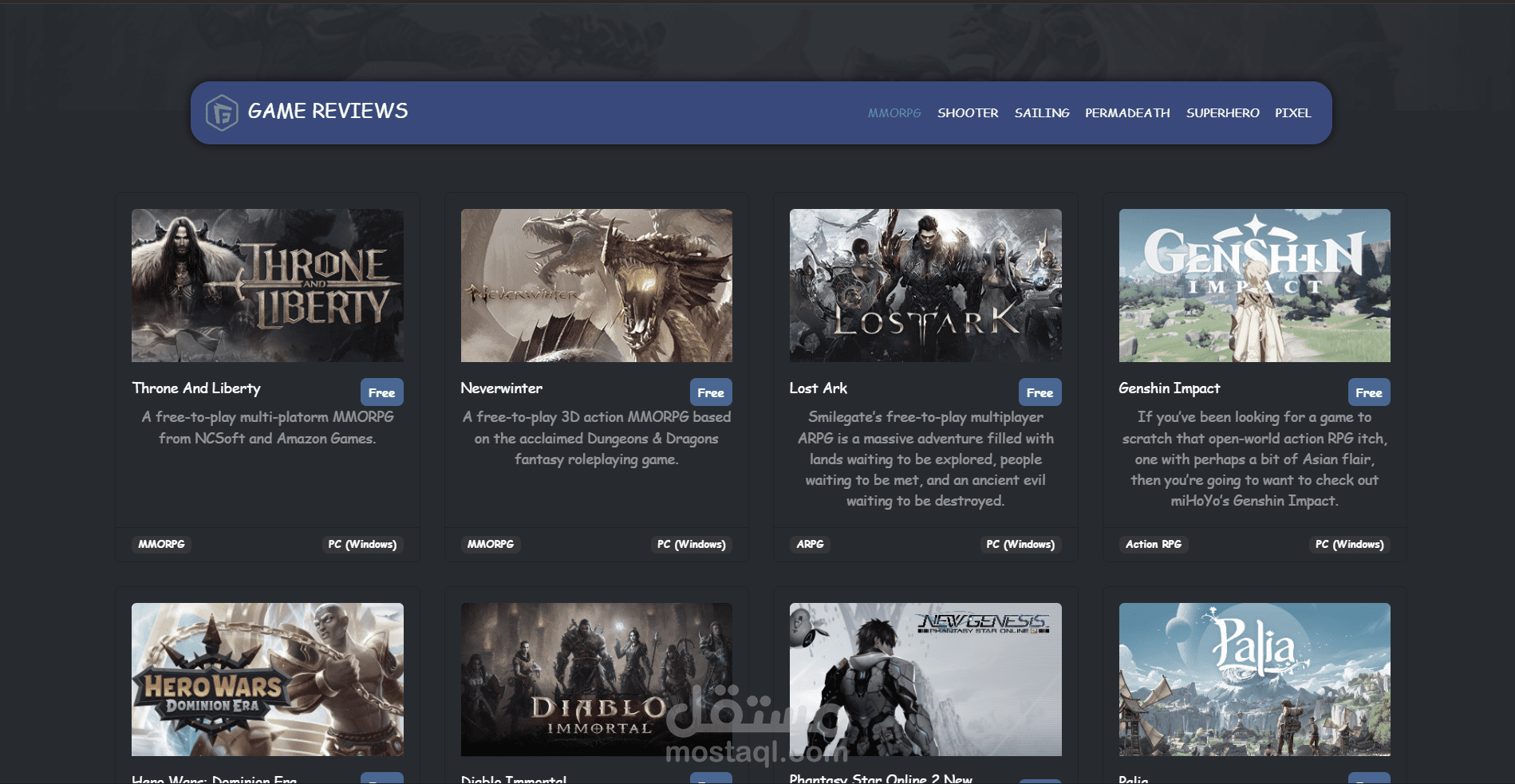
Task: Click Lost Ark description starting with Smilegate's
Action: 925,459
